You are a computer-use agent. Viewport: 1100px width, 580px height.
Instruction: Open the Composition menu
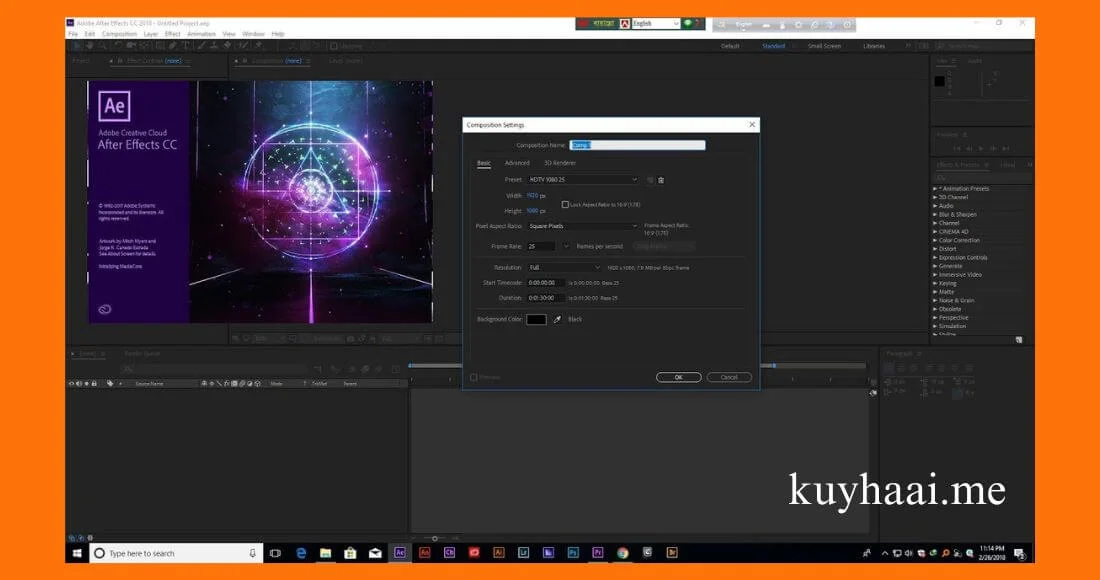click(x=119, y=34)
